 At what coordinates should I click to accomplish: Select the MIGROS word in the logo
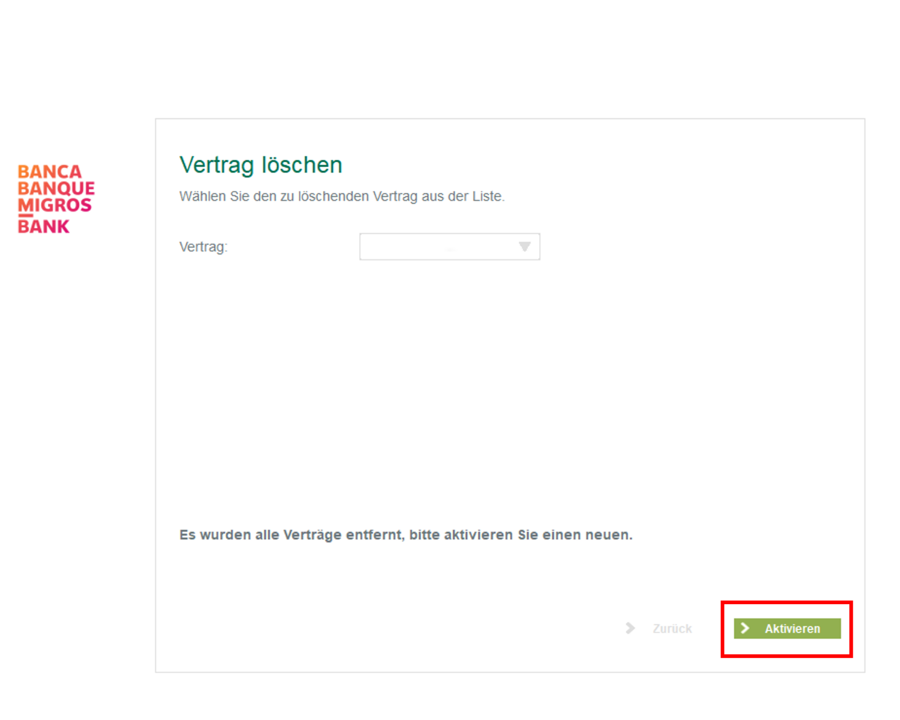55,205
